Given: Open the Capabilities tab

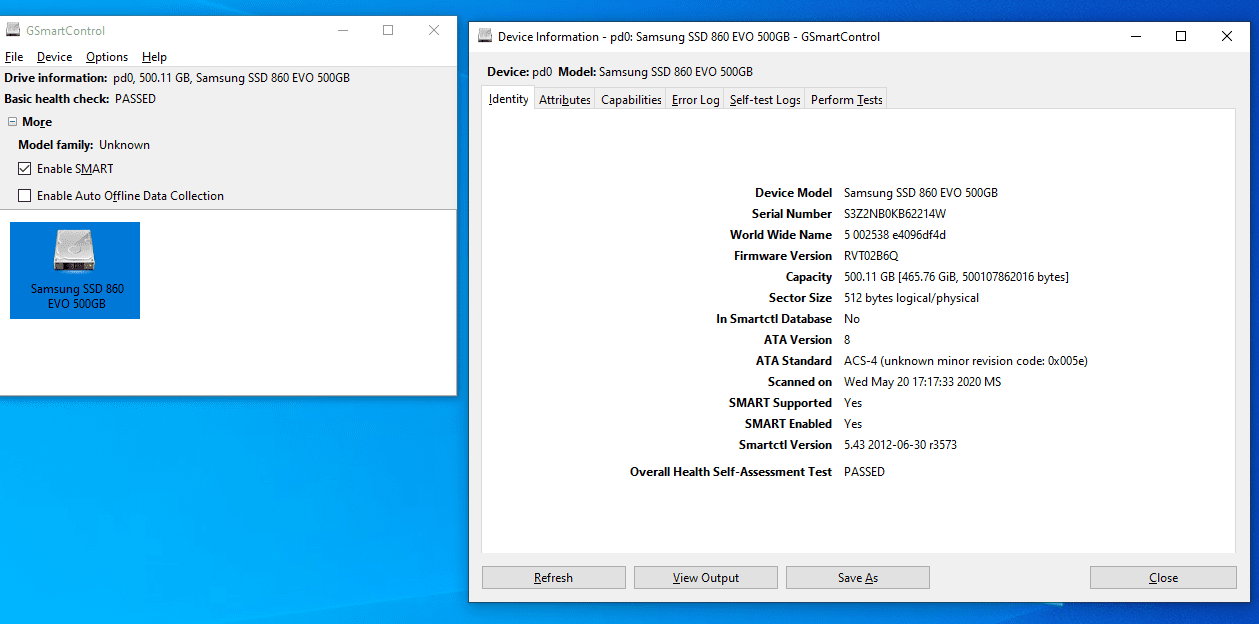Looking at the screenshot, I should pyautogui.click(x=631, y=100).
